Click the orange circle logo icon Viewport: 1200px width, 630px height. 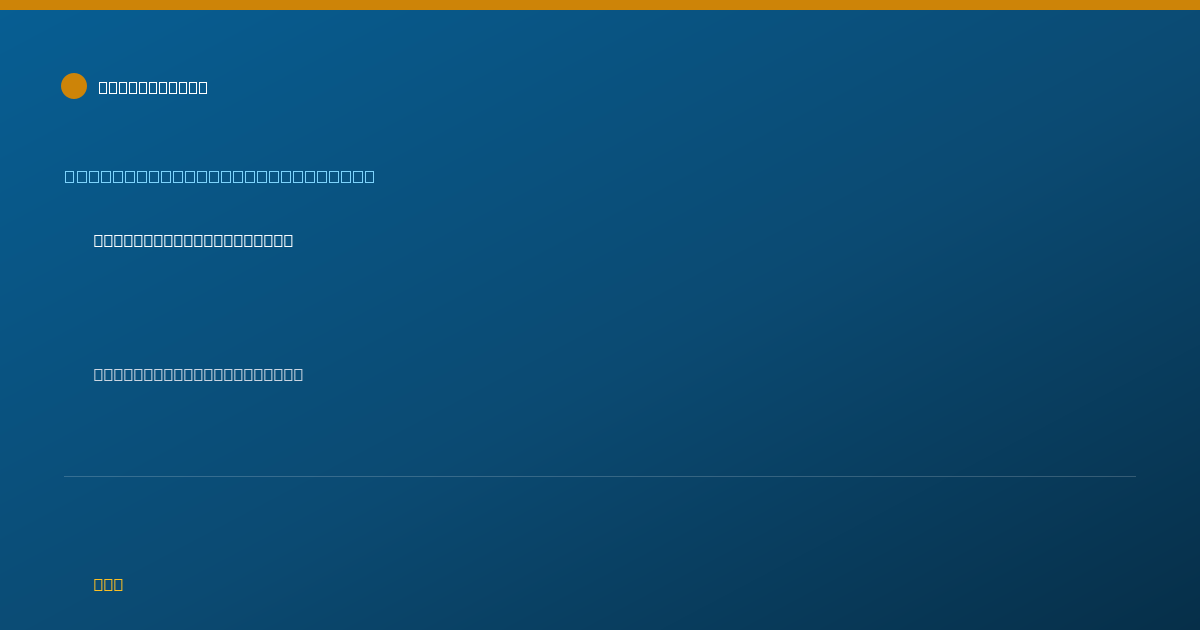[74, 86]
